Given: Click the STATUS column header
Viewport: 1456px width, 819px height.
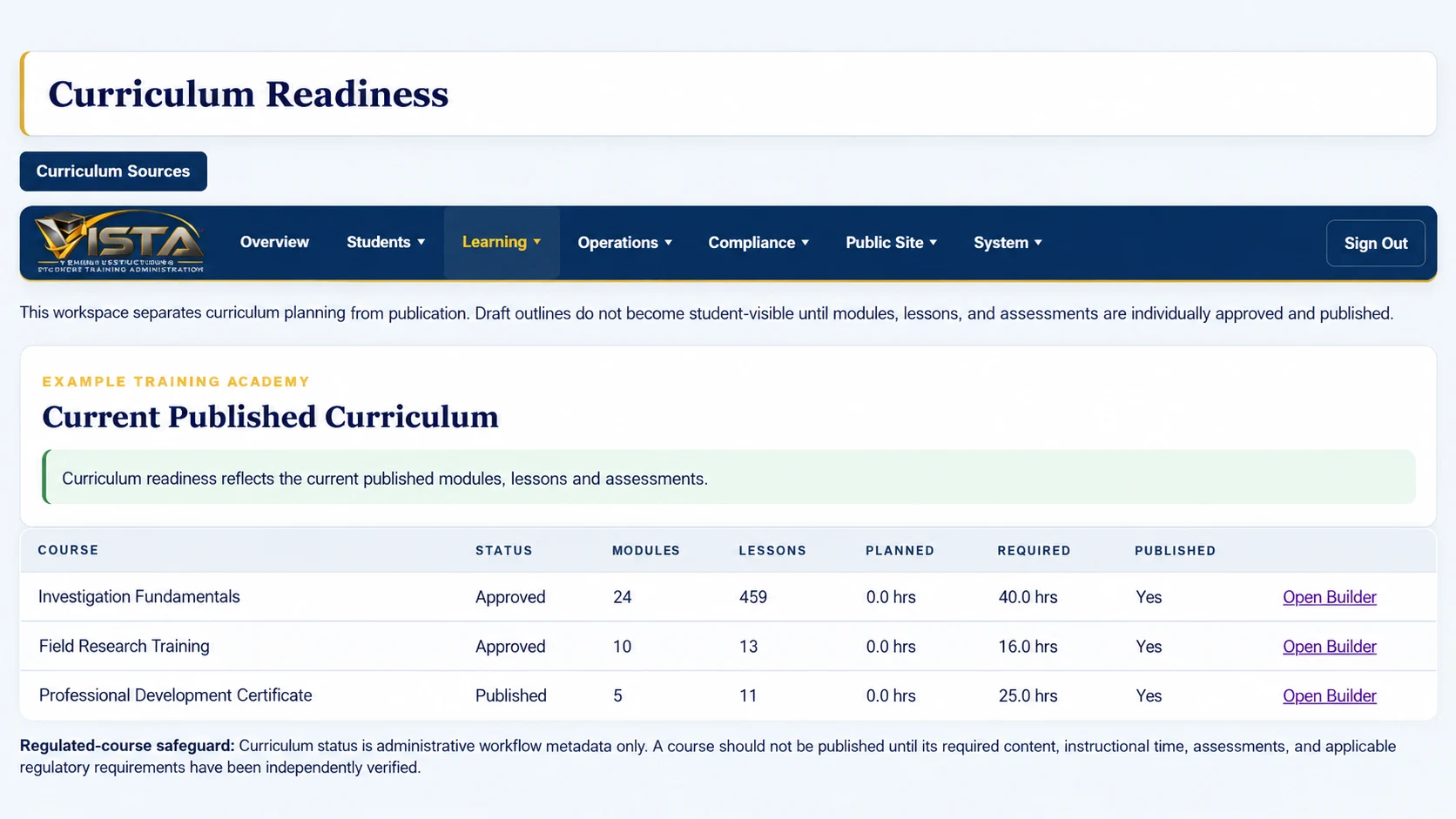Looking at the screenshot, I should [x=503, y=550].
